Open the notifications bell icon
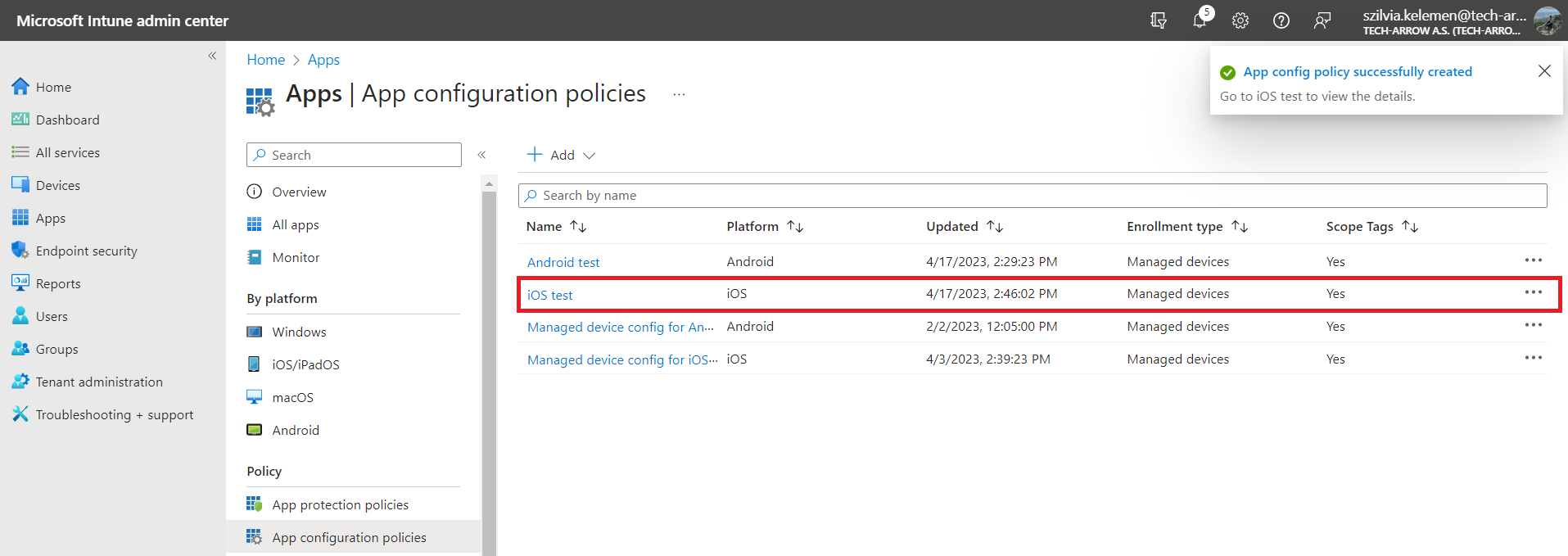This screenshot has height=556, width=1568. click(x=1200, y=20)
